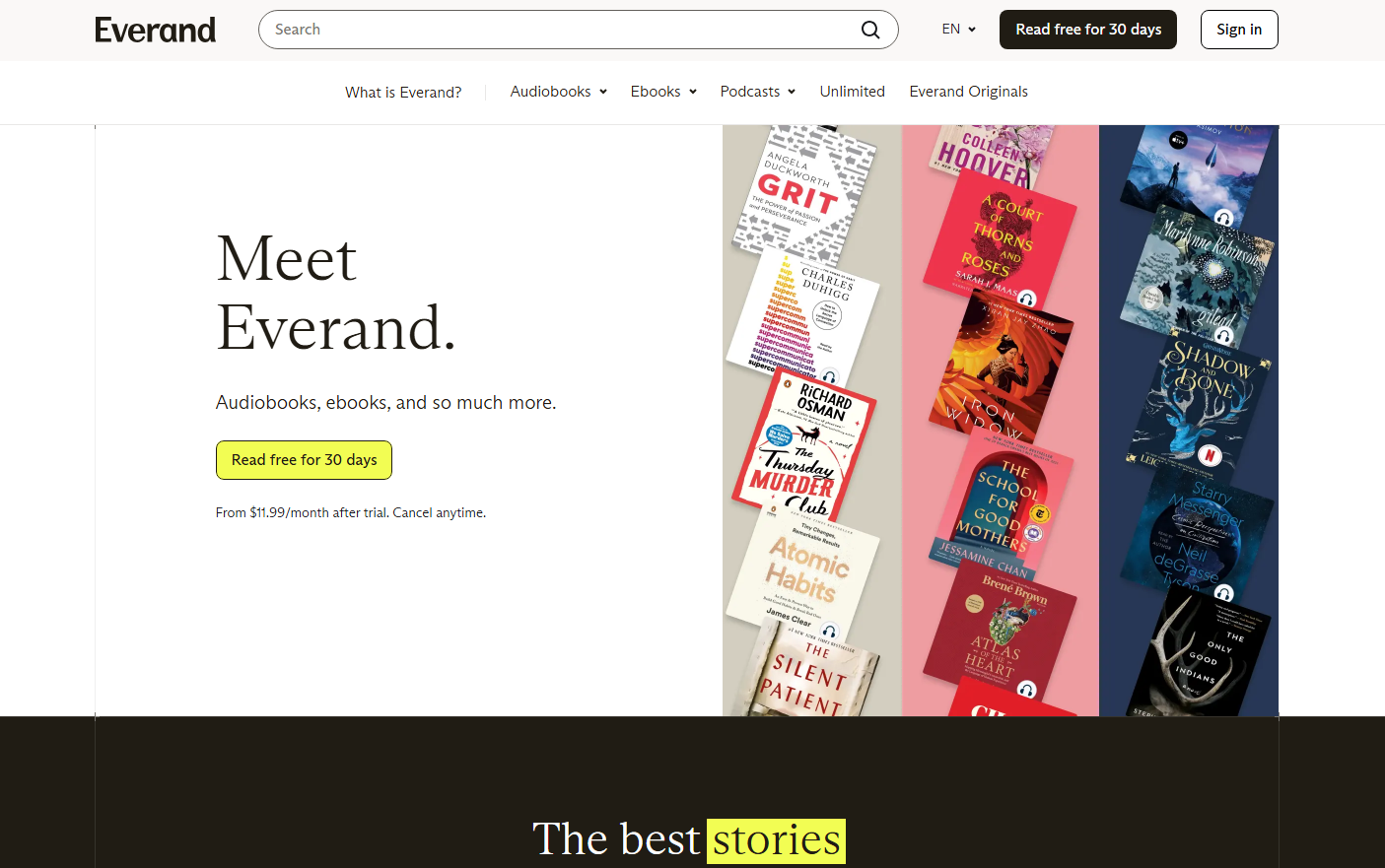Click "Audiobooks, ebooks, and so much more." text
Viewport: 1385px width, 868px height.
(386, 402)
